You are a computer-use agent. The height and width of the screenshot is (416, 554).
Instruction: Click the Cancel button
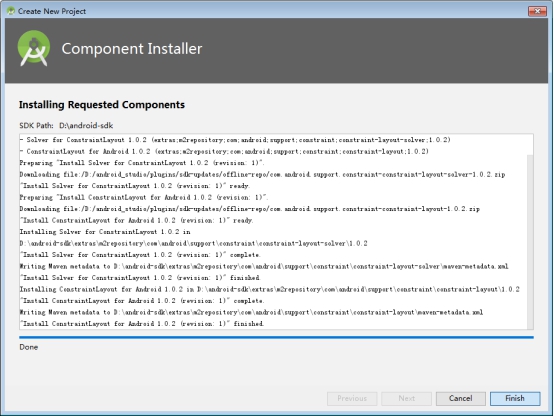tap(460, 398)
